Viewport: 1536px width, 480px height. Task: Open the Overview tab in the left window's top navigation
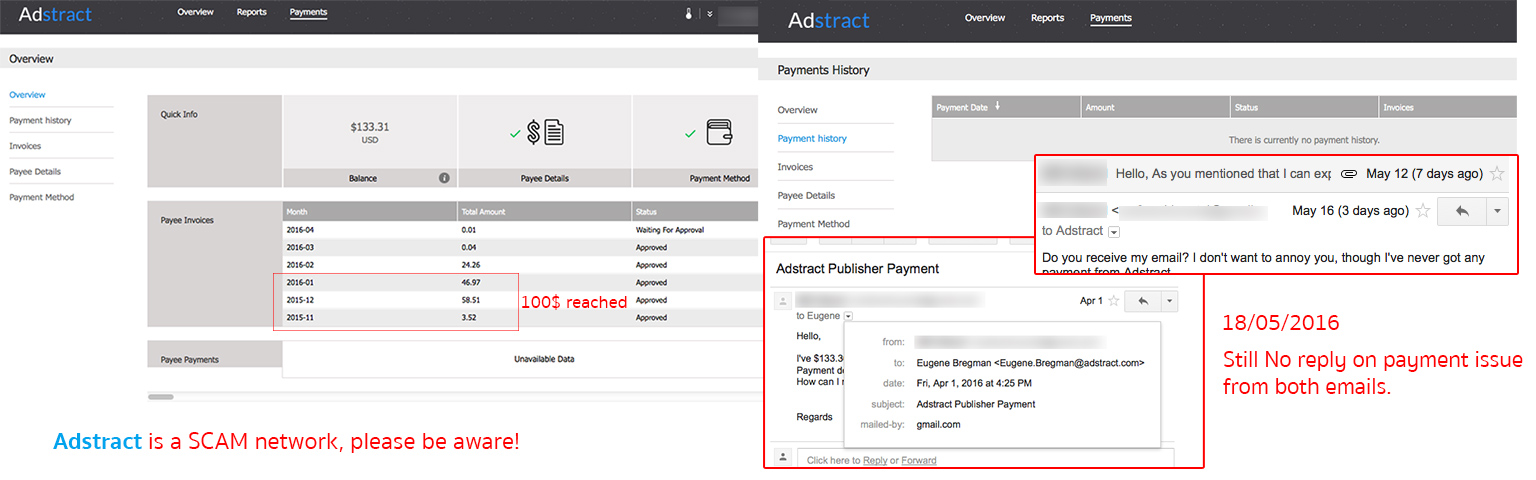click(x=195, y=13)
